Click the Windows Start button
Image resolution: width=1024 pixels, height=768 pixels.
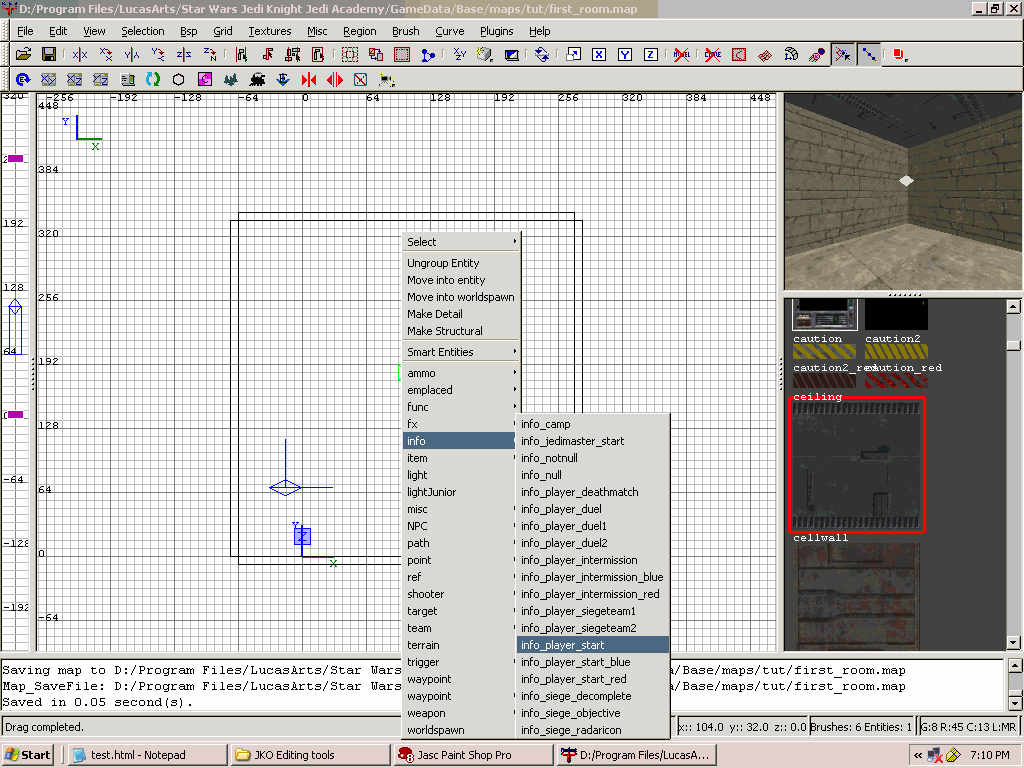(27, 755)
